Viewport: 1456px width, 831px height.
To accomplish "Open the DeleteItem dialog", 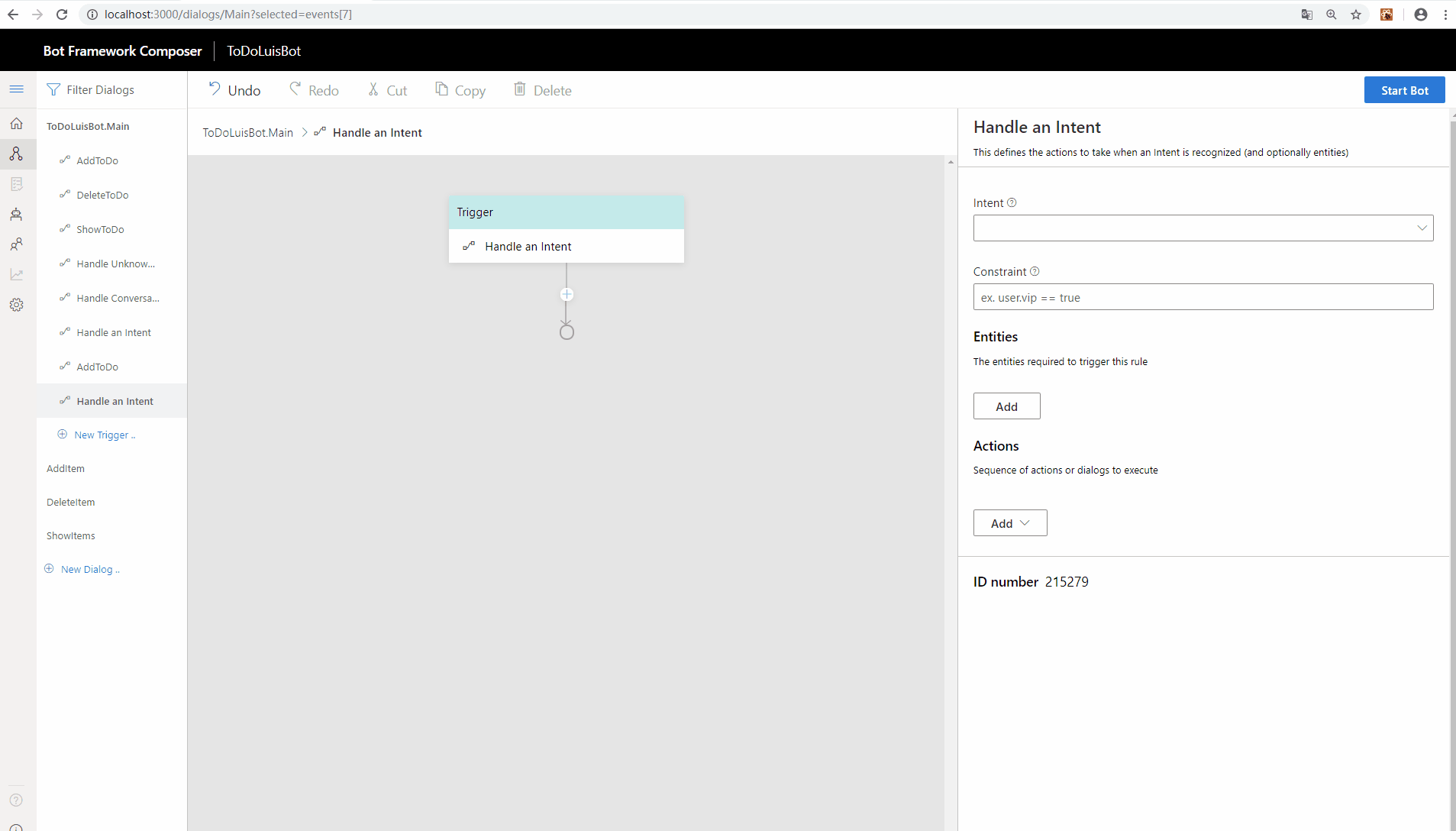I will click(x=71, y=502).
